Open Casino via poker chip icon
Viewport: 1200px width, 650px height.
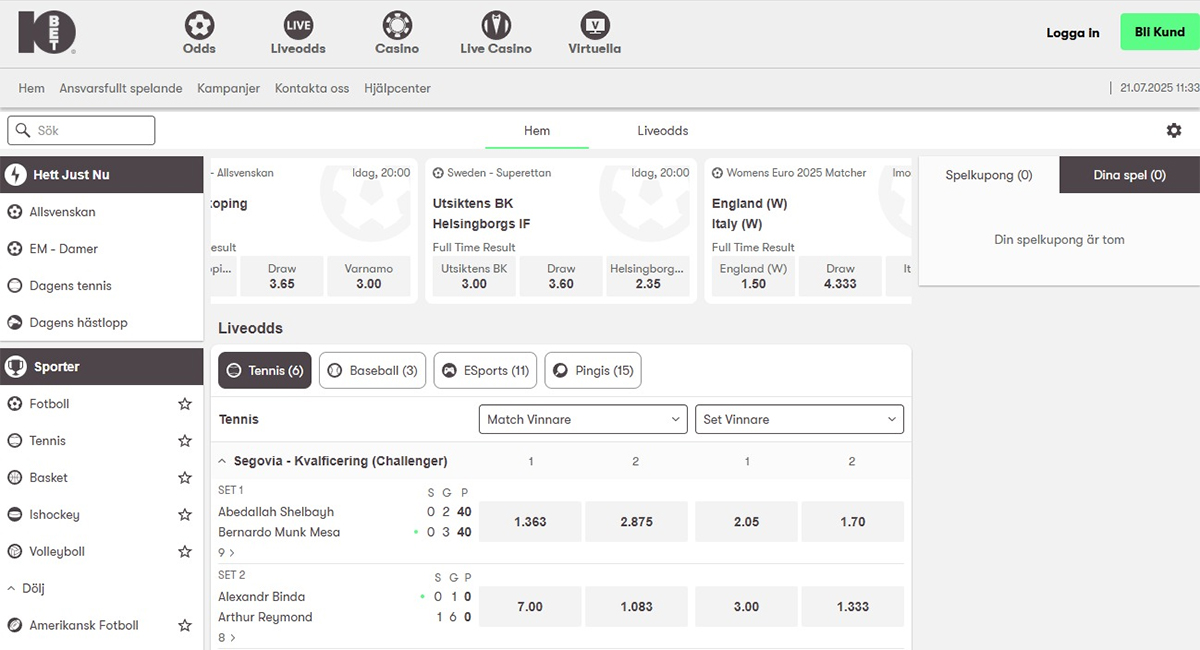pyautogui.click(x=397, y=25)
